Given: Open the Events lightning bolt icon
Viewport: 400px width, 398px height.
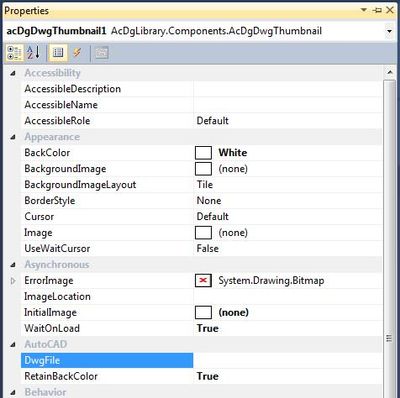Looking at the screenshot, I should (77, 53).
